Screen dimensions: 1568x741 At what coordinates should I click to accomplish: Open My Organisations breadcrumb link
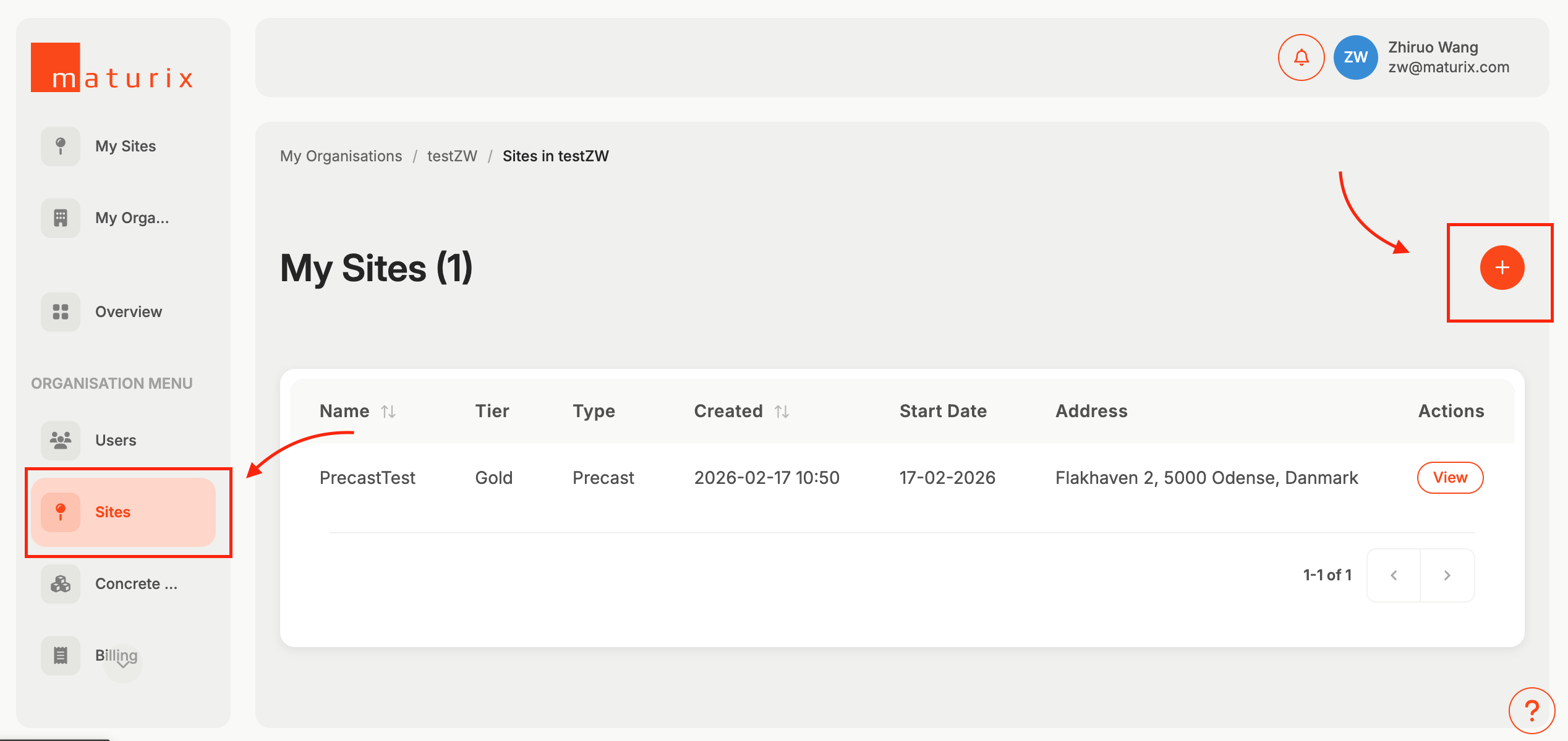coord(341,156)
